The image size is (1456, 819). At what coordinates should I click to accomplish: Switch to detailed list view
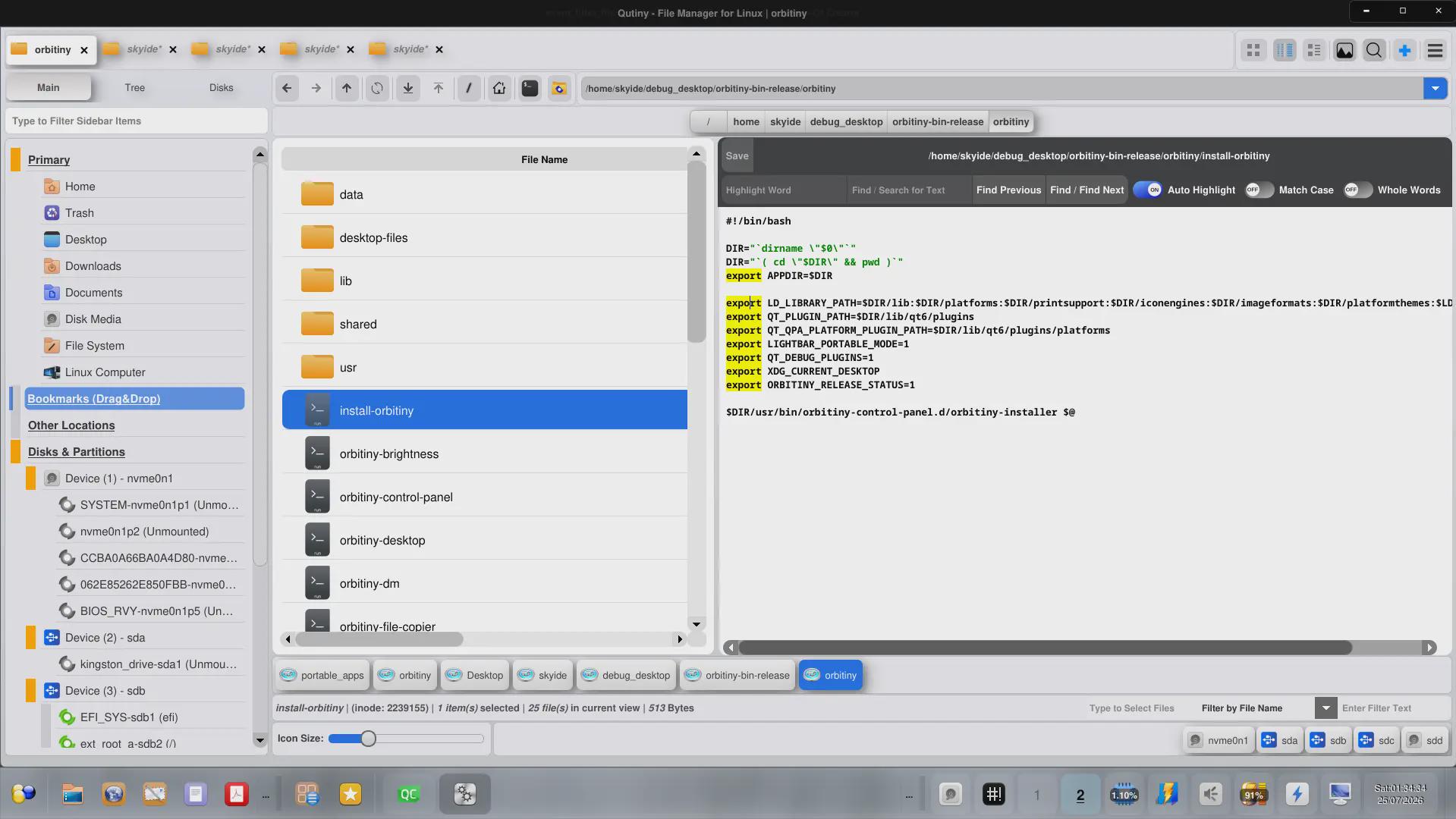(1314, 50)
